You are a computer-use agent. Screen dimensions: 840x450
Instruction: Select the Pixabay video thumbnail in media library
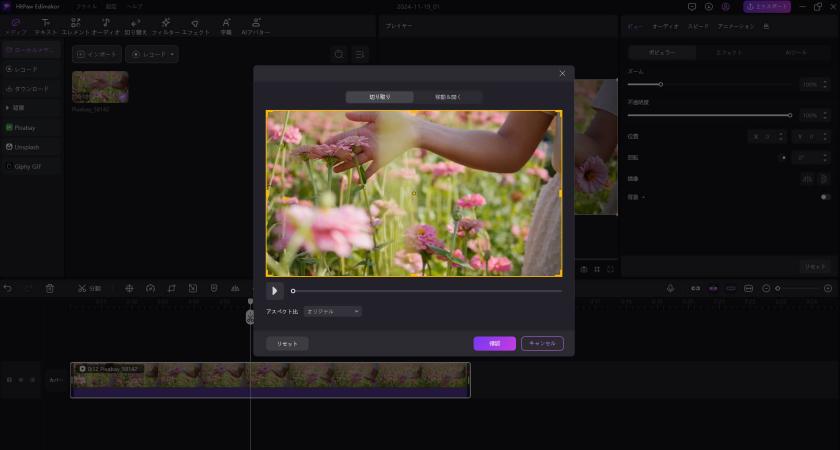(x=100, y=87)
